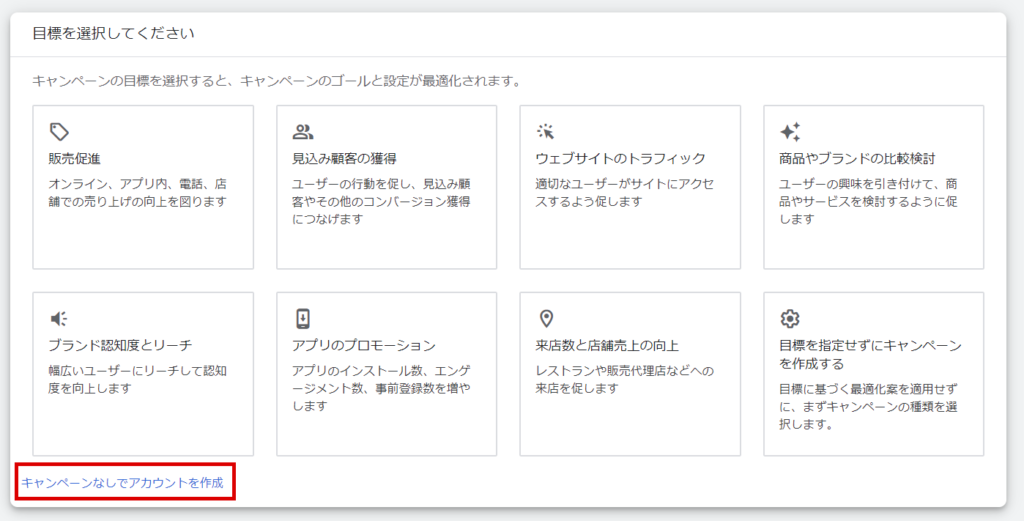The width and height of the screenshot is (1024, 521).
Task: Click the description under アプリのプロモーション
Action: (x=381, y=388)
